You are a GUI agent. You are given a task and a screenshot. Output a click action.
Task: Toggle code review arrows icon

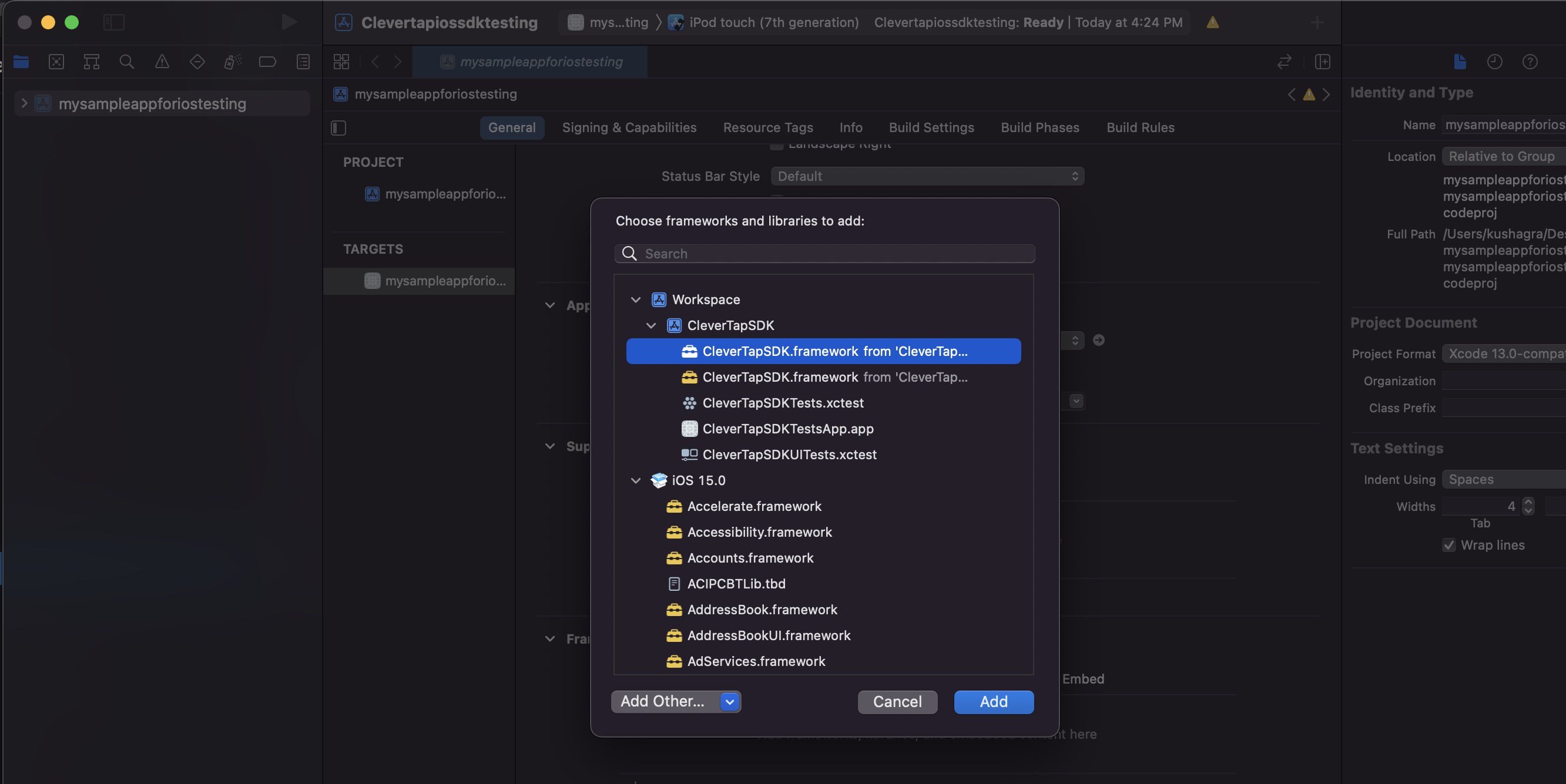(x=1284, y=62)
